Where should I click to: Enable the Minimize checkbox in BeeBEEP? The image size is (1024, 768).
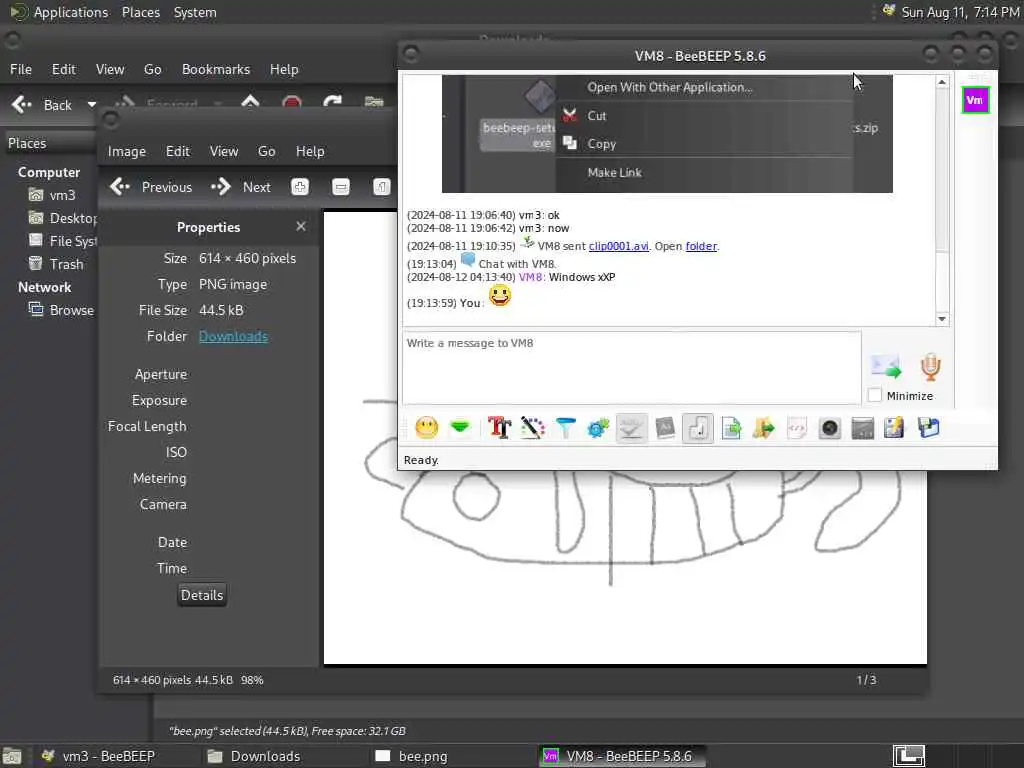click(x=875, y=395)
